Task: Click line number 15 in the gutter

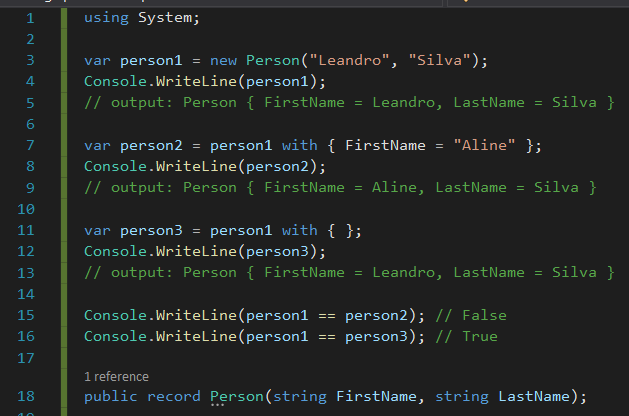Action: 27,315
